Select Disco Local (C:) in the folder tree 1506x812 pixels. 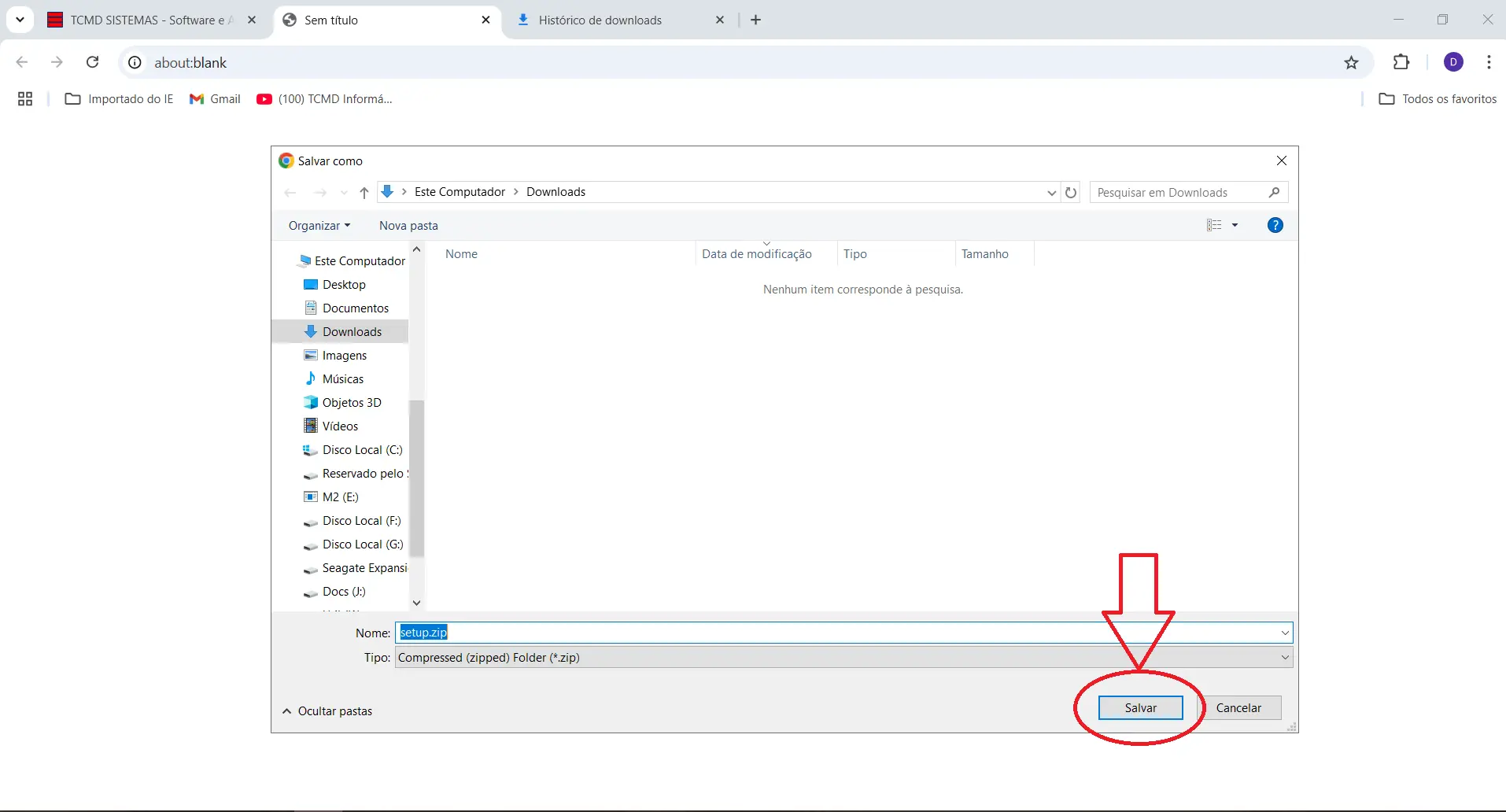(x=362, y=450)
